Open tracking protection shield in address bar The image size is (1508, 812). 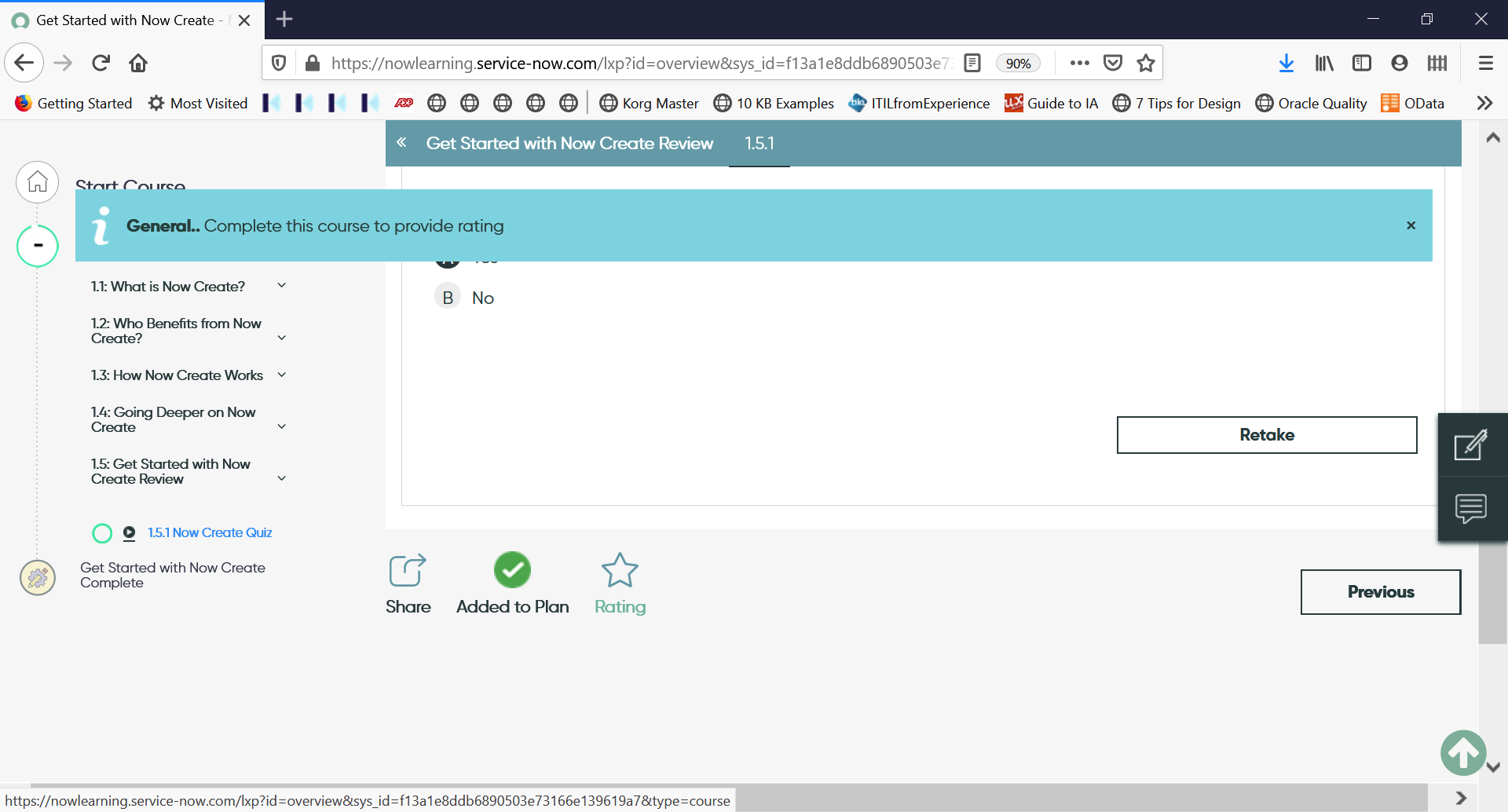pyautogui.click(x=279, y=63)
